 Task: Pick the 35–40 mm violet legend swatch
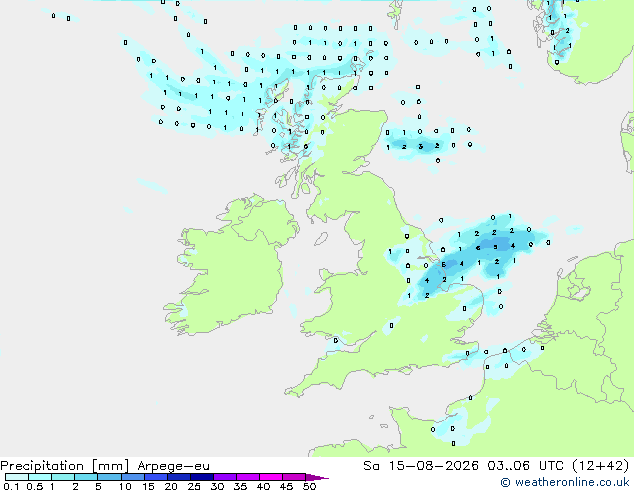click(247, 477)
